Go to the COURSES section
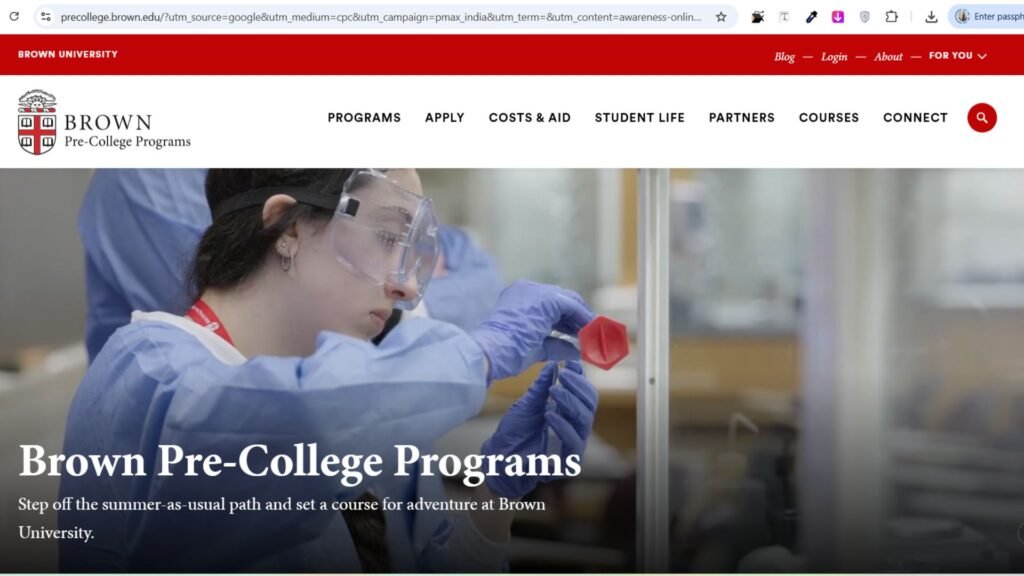 pyautogui.click(x=829, y=118)
